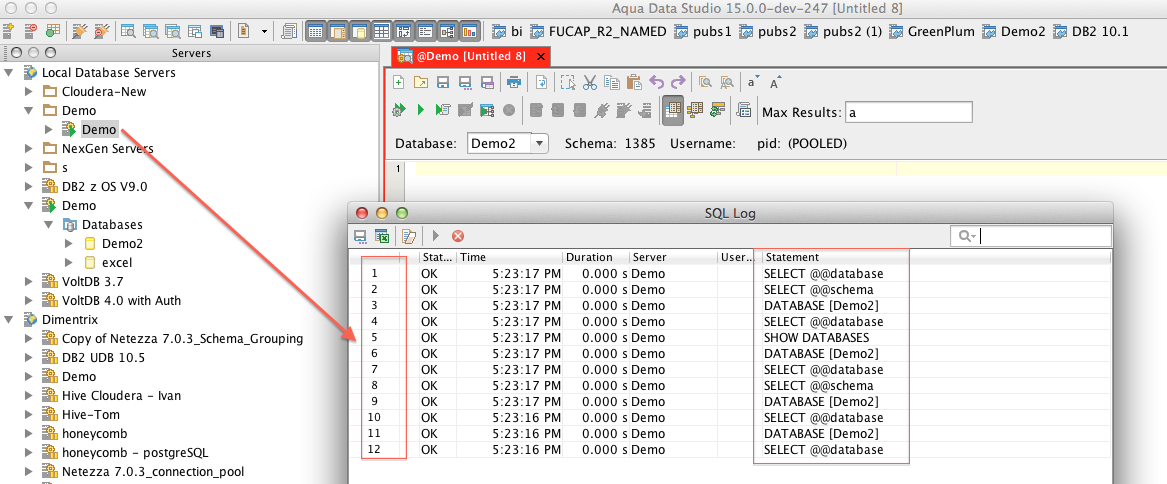Select Netezza 7.0.3_connection_pool server
Viewport: 1167px width, 484px height.
(x=153, y=471)
